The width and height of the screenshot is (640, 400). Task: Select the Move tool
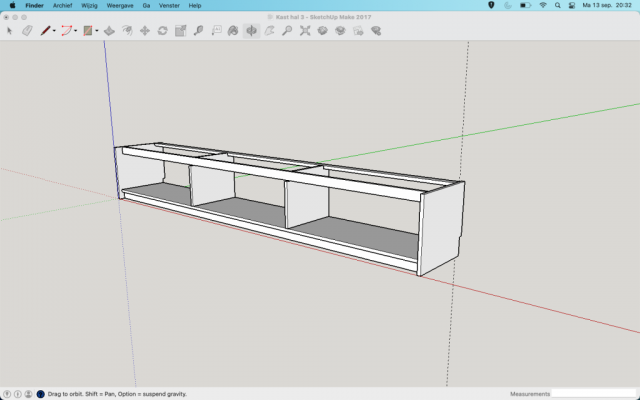pos(145,31)
